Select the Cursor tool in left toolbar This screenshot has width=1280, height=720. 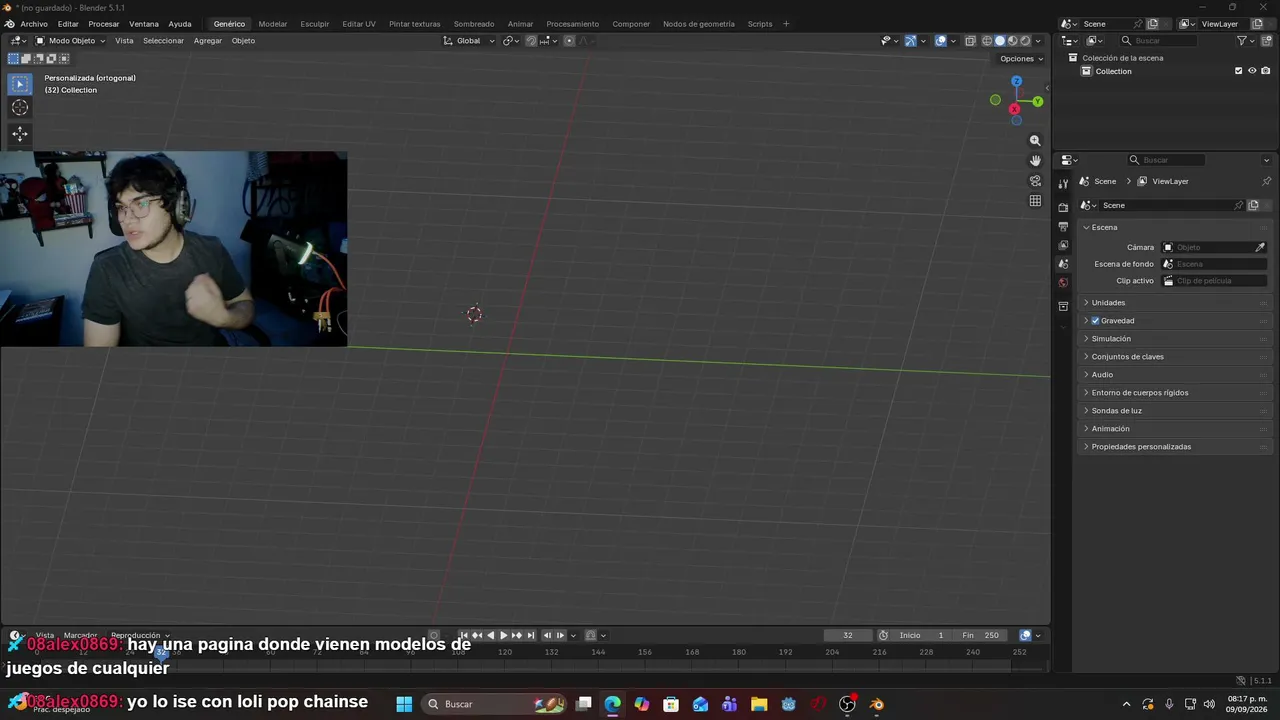(20, 108)
